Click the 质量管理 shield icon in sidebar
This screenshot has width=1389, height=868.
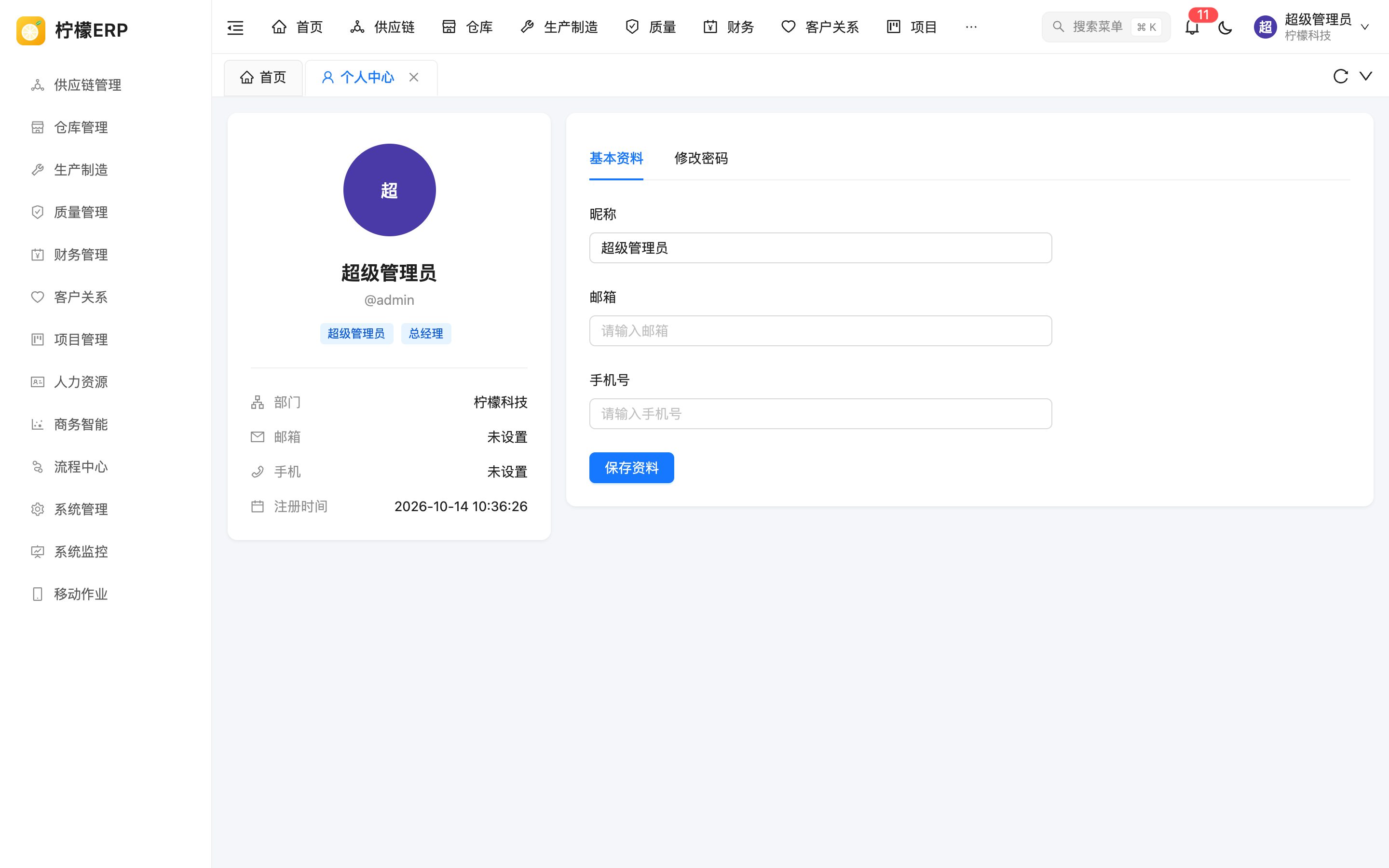[37, 212]
